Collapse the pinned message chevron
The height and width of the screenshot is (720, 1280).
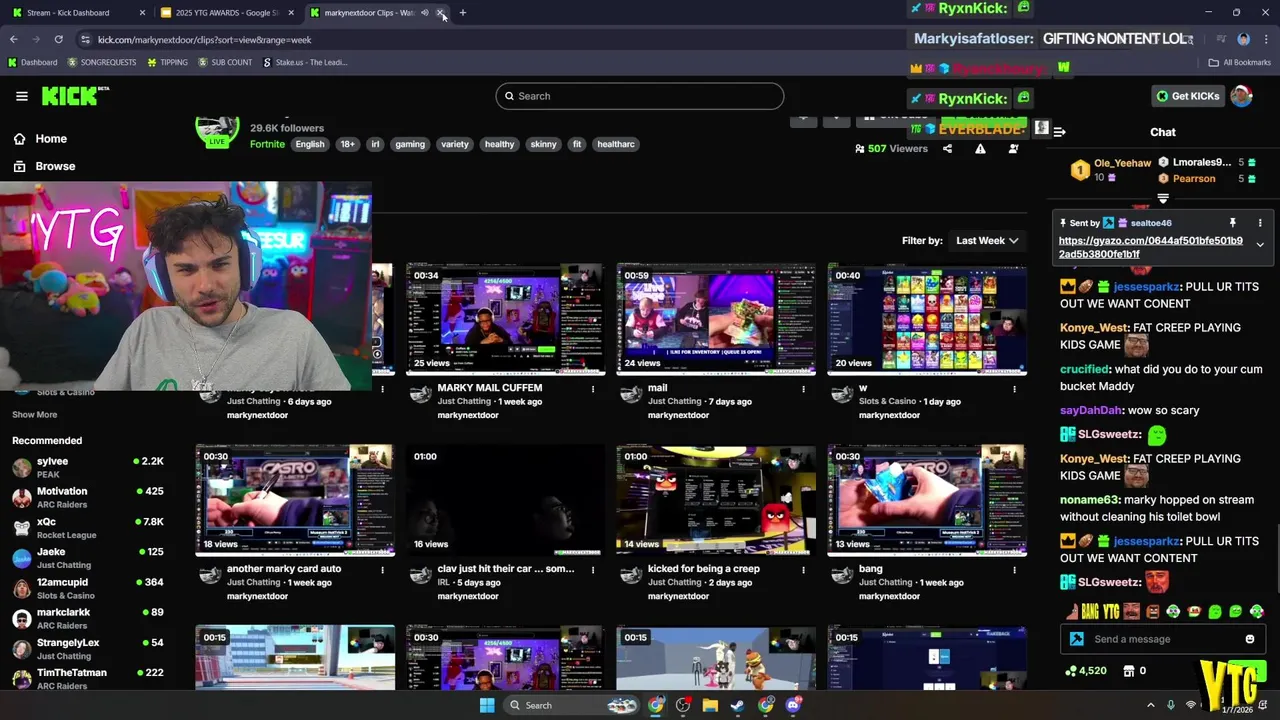click(1260, 244)
